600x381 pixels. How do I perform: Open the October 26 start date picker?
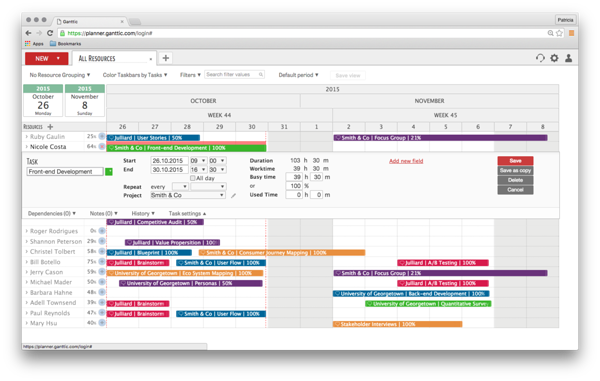tap(43, 101)
